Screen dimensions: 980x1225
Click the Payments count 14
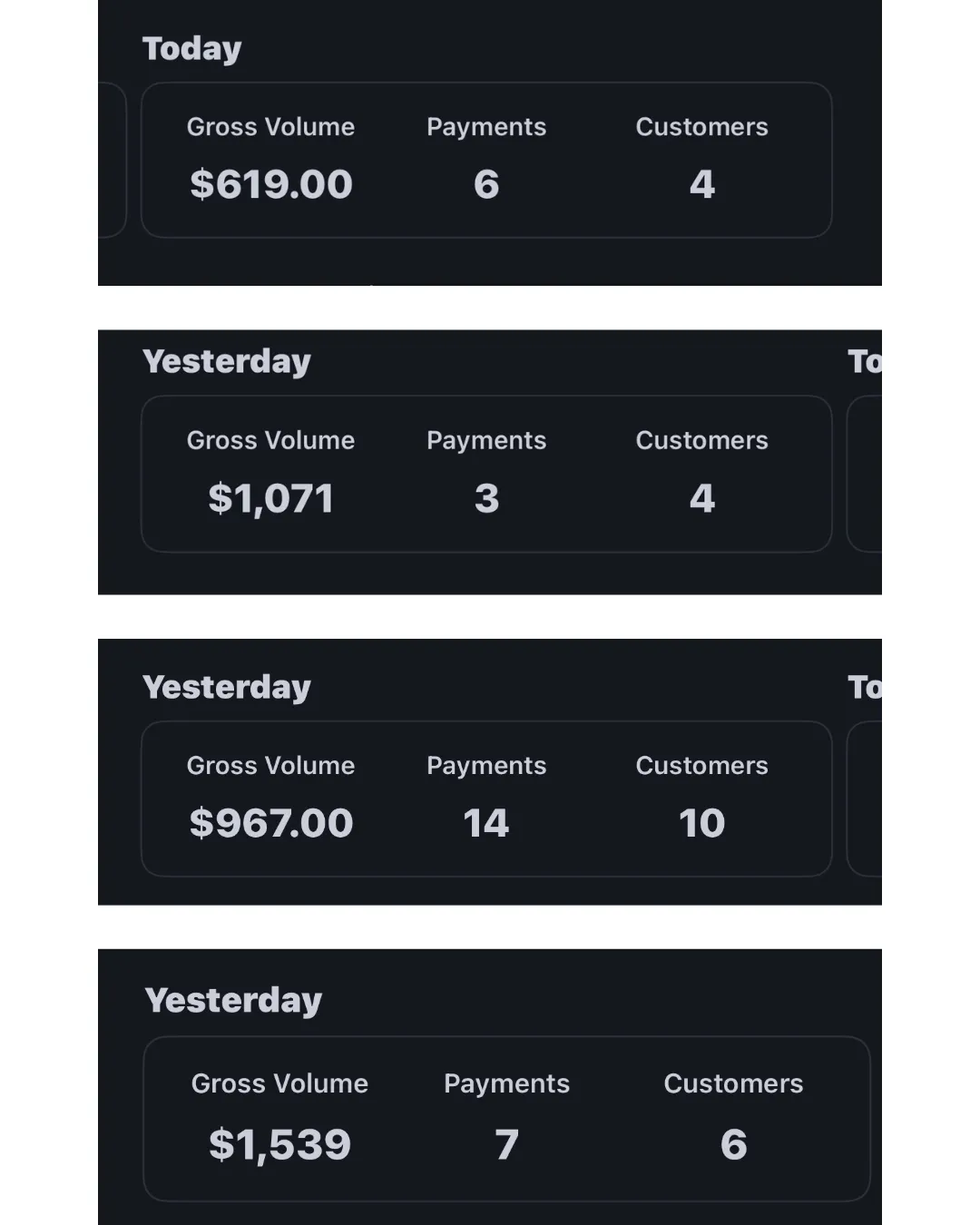click(x=486, y=823)
